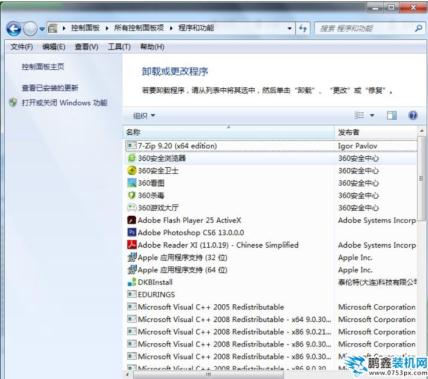Open the 工具(T) menu
Viewport: 428px width, 379px height.
pyautogui.click(x=119, y=47)
